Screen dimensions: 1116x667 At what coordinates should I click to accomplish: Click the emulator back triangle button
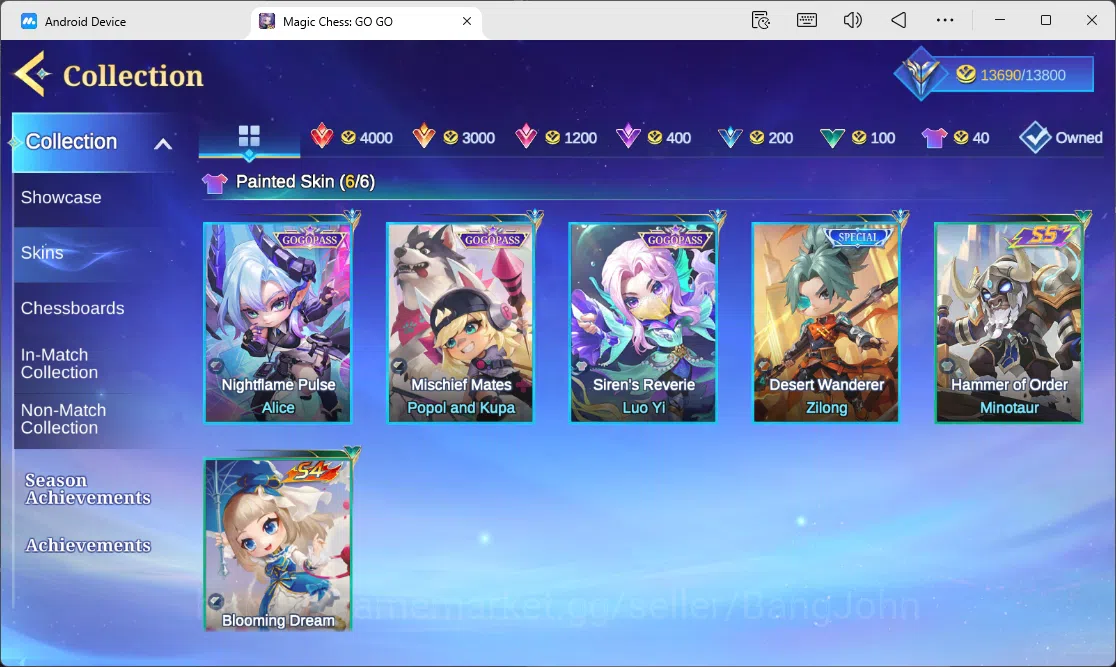click(899, 20)
